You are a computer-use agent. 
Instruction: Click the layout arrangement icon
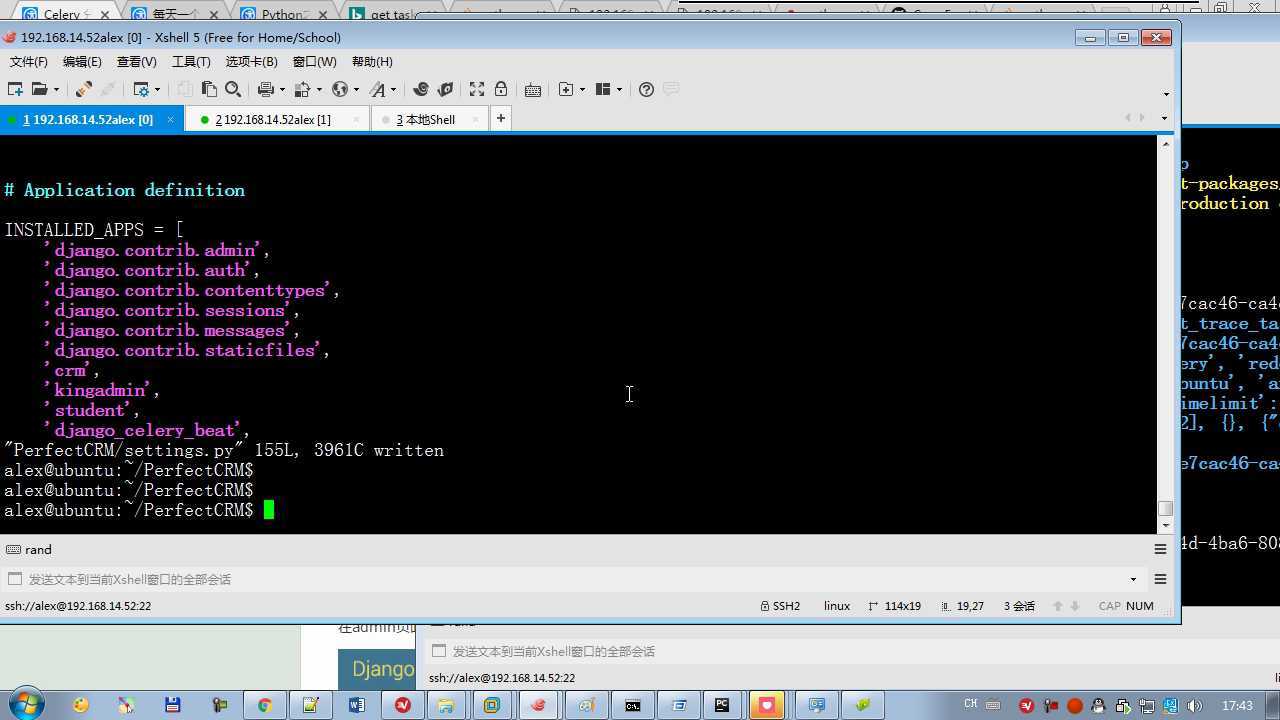click(x=603, y=89)
